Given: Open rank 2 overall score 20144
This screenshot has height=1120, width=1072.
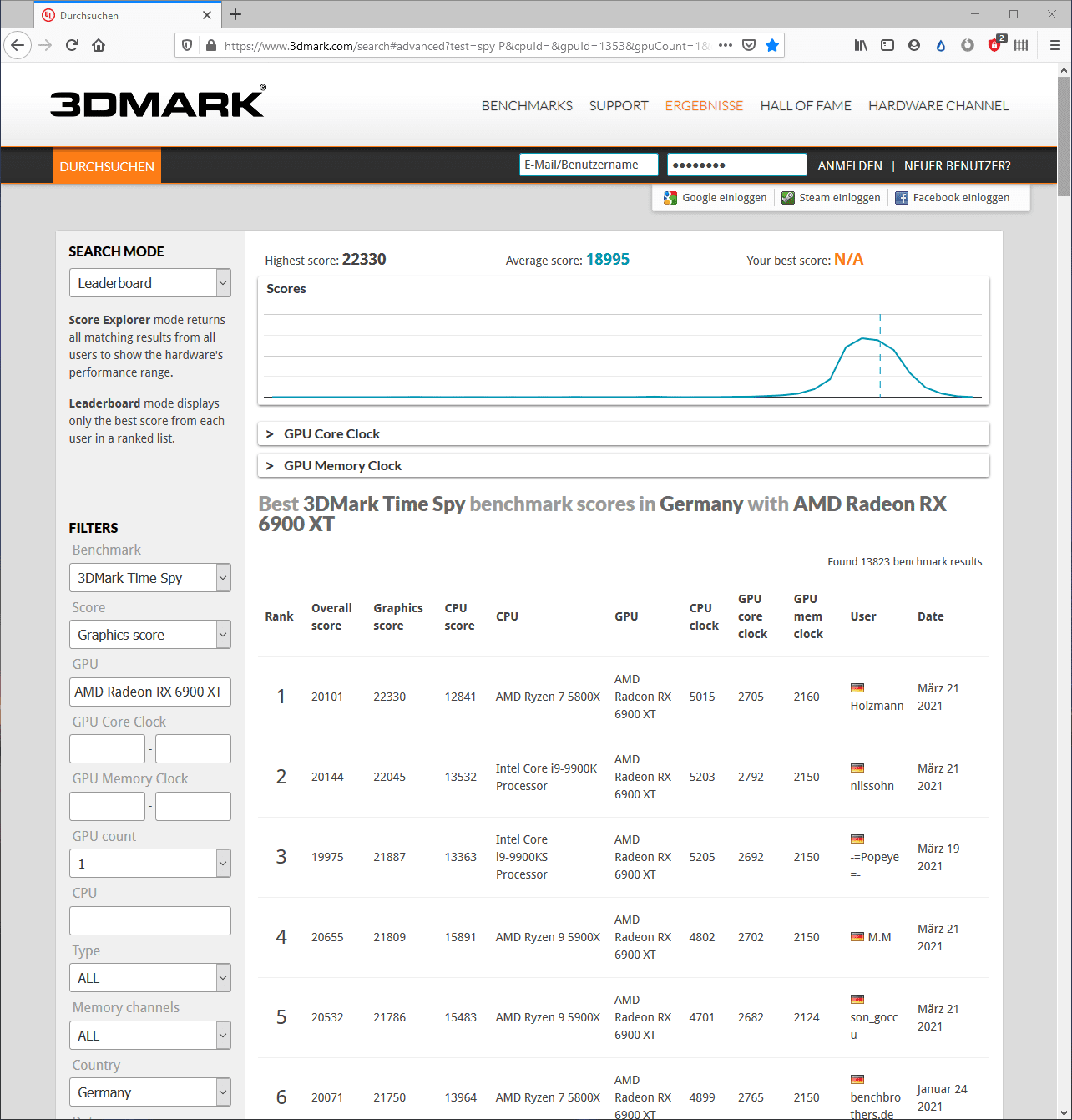Looking at the screenshot, I should [327, 777].
